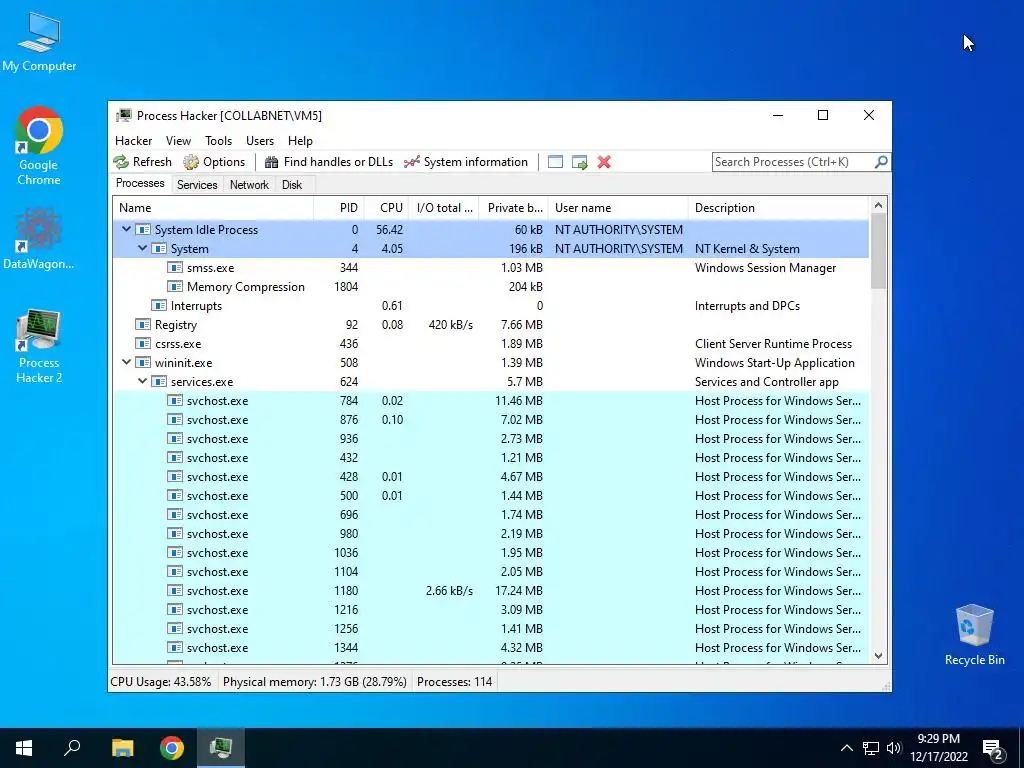The image size is (1024, 768).
Task: Sort by User name column header
Action: (x=618, y=208)
